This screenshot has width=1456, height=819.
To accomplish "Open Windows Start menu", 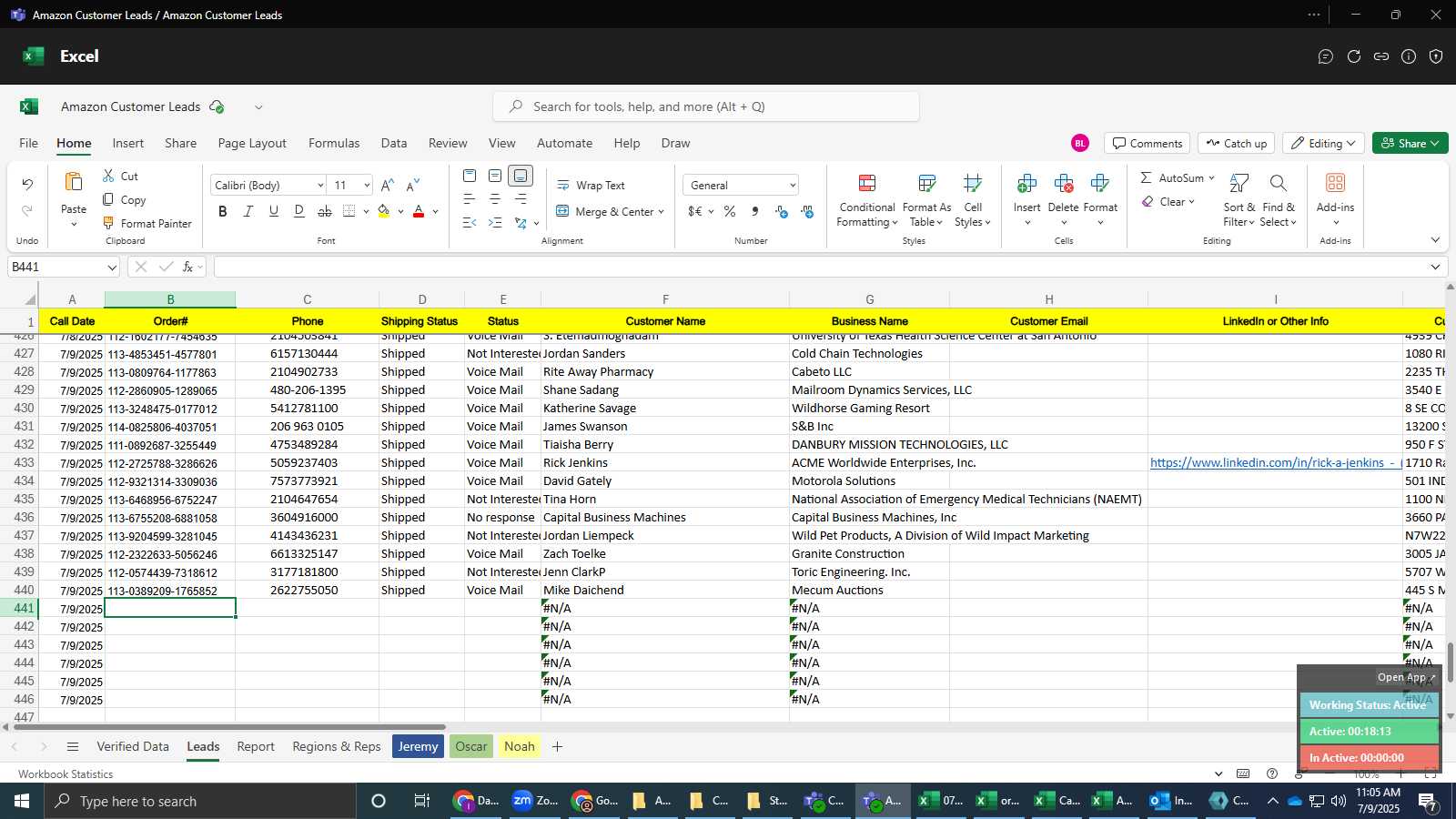I will pyautogui.click(x=22, y=801).
